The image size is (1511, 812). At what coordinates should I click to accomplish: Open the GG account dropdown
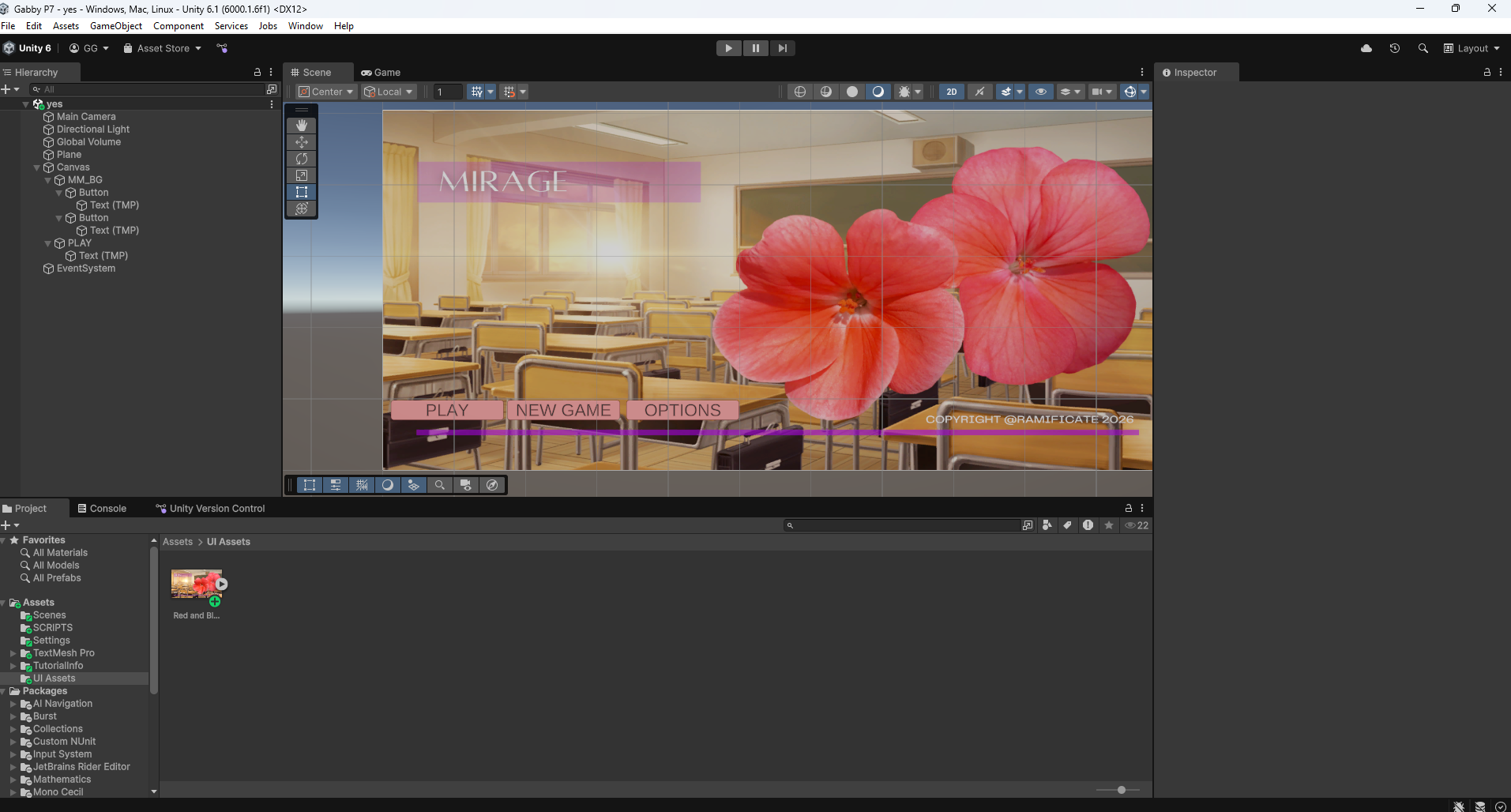pyautogui.click(x=89, y=48)
